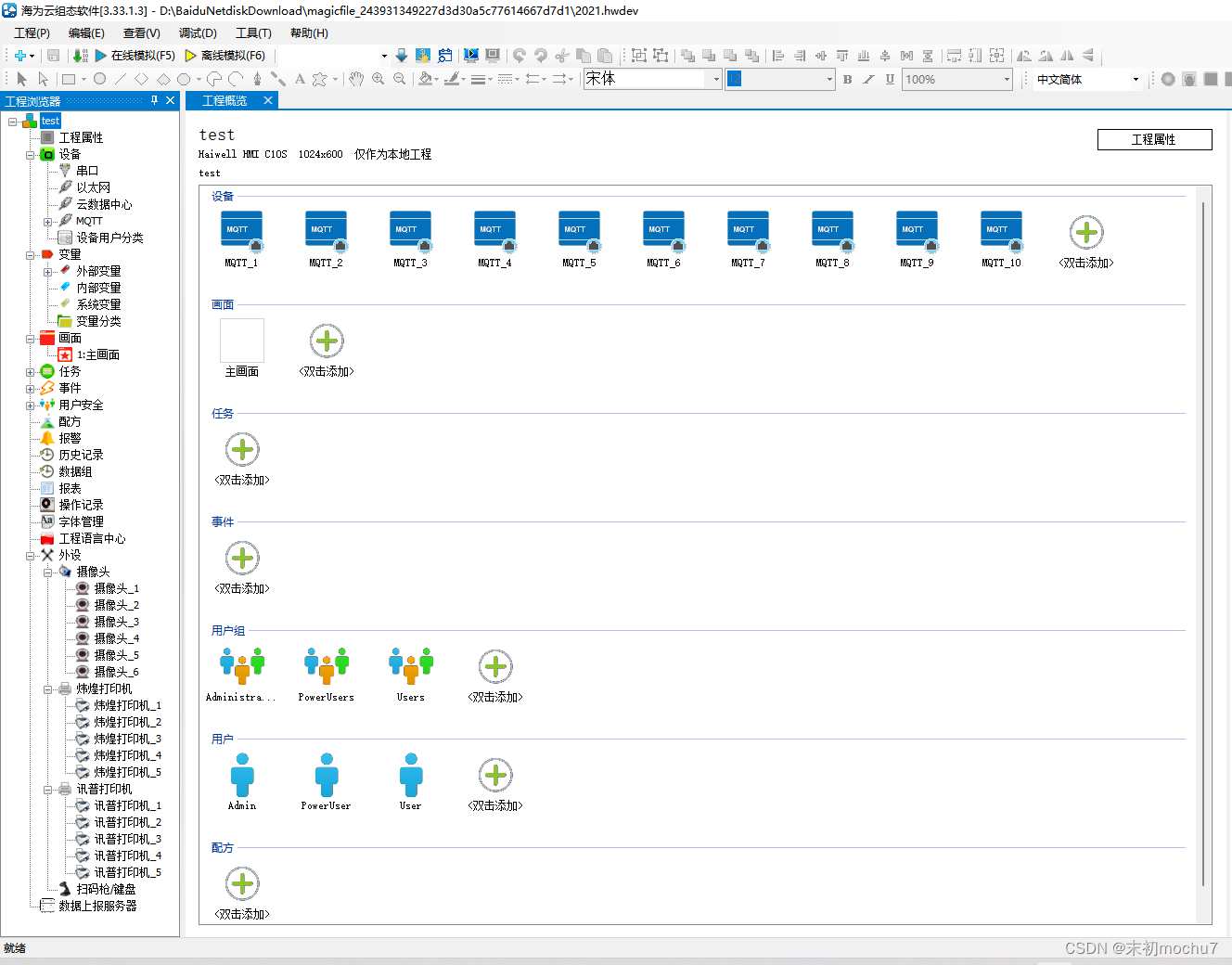Select 炜煌打印机_2 in project tree
The image size is (1232, 965).
[128, 722]
